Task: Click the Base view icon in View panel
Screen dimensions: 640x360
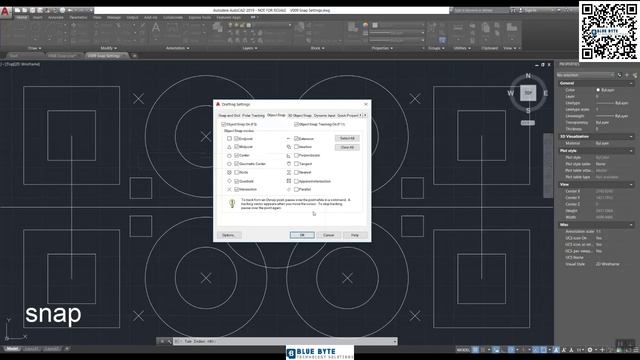Action: click(x=511, y=27)
